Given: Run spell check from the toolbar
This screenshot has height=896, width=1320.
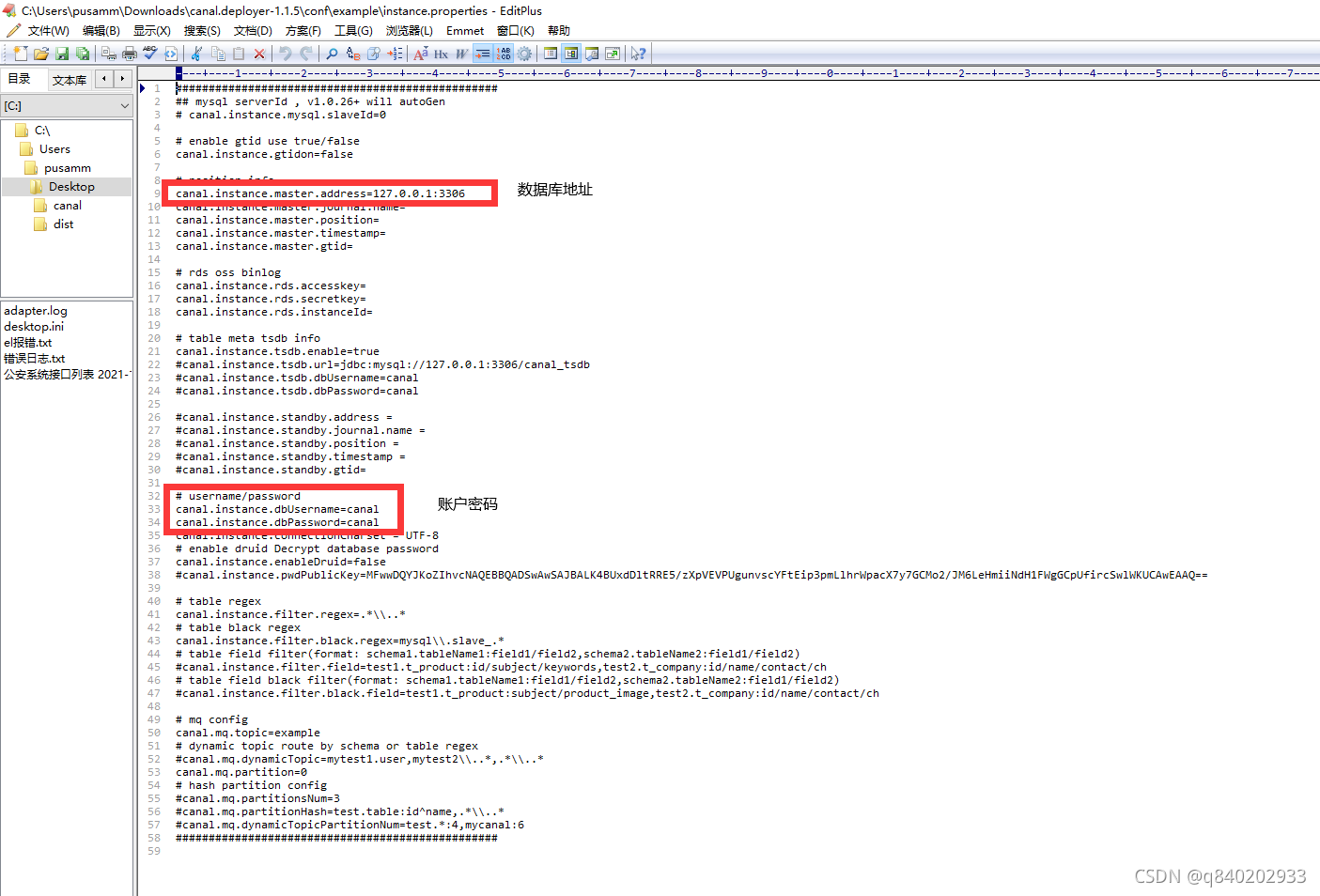Looking at the screenshot, I should pyautogui.click(x=150, y=54).
